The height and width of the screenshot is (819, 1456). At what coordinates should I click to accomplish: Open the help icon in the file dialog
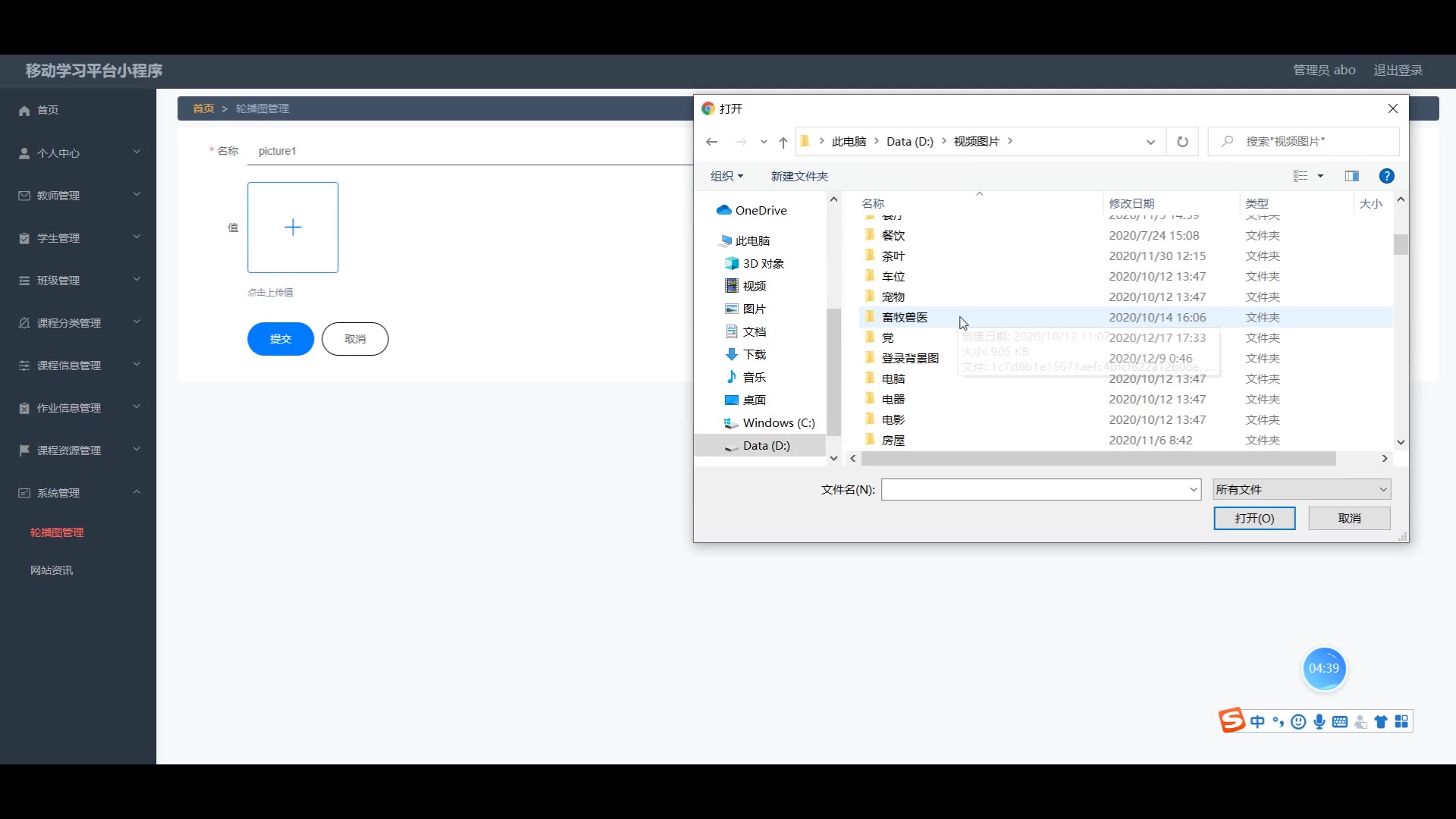coord(1386,176)
